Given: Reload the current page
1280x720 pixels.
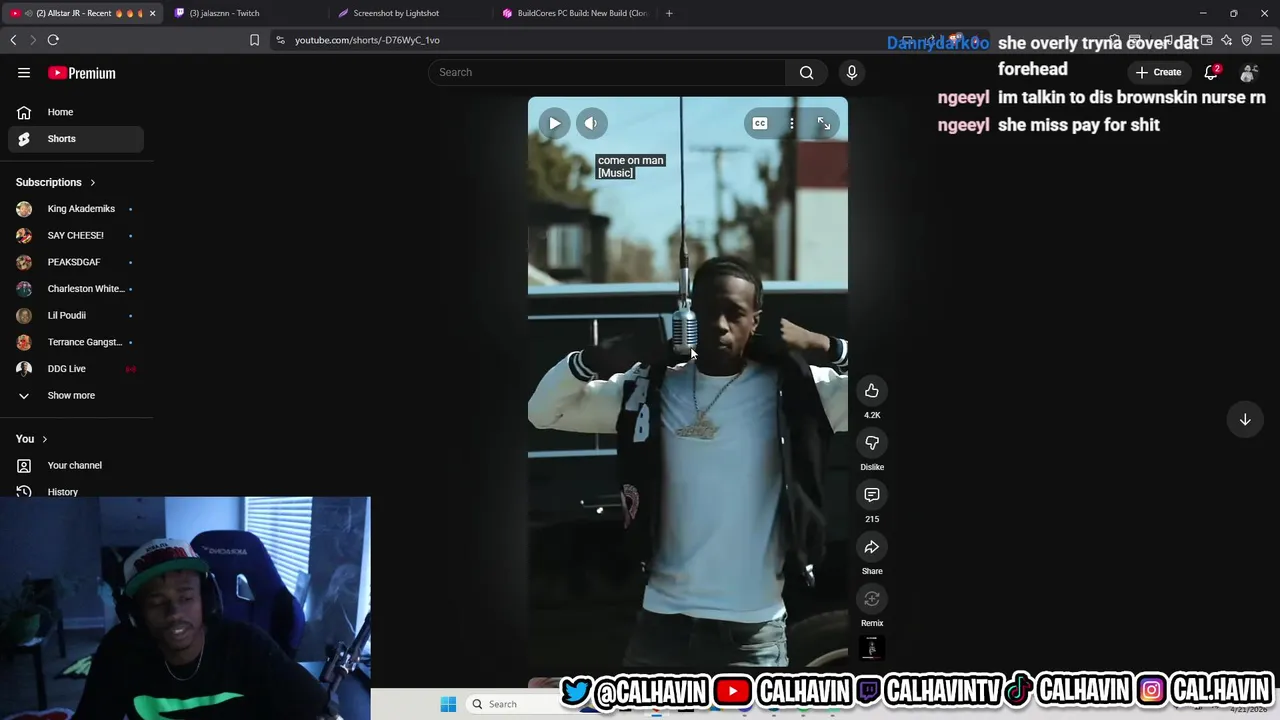Looking at the screenshot, I should (x=53, y=40).
